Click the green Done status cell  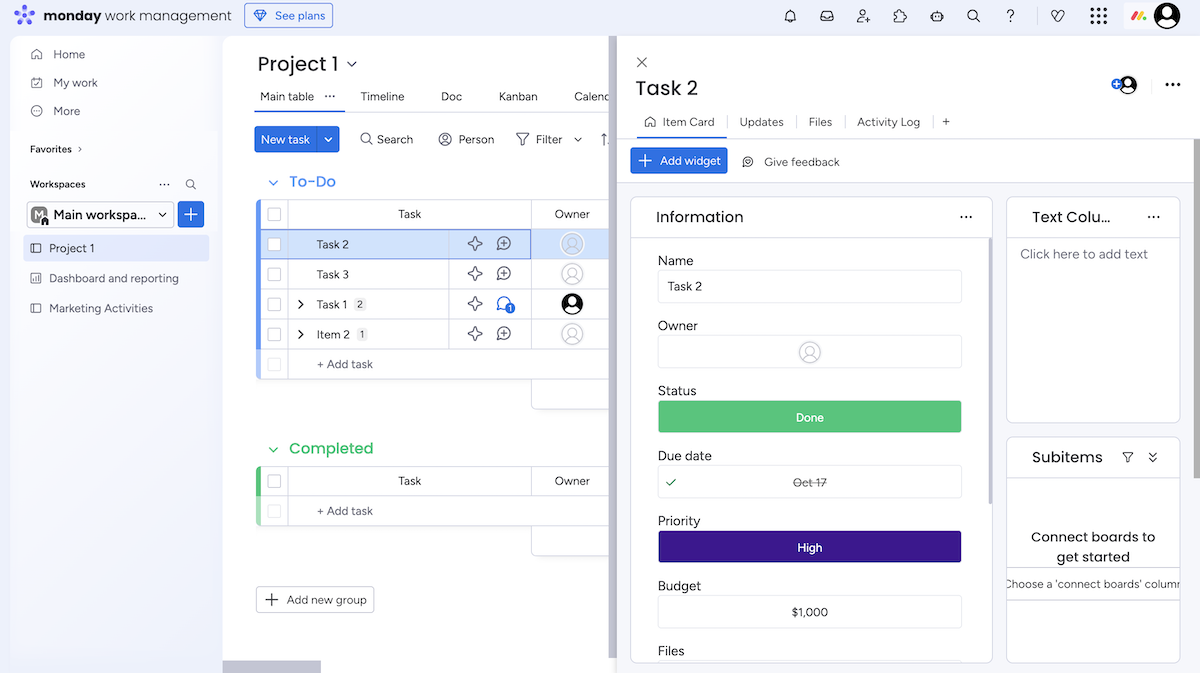click(809, 417)
